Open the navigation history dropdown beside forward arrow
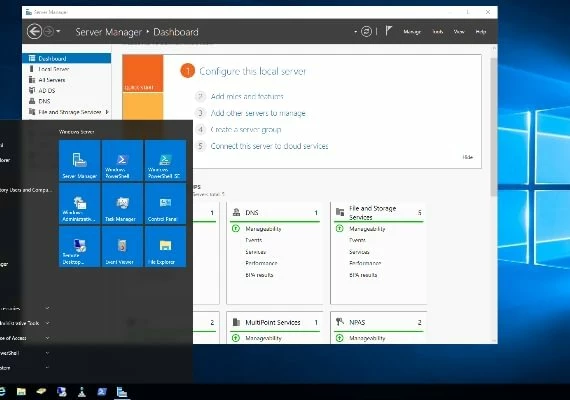 point(58,31)
